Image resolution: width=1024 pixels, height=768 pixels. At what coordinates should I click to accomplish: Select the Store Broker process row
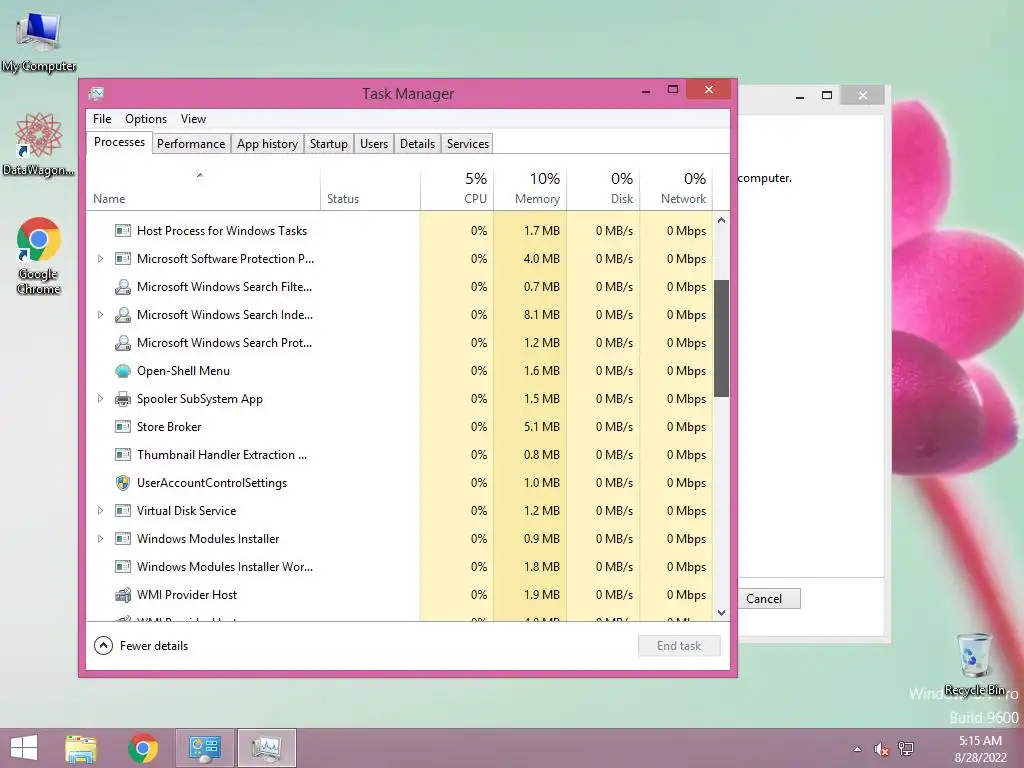tap(400, 426)
